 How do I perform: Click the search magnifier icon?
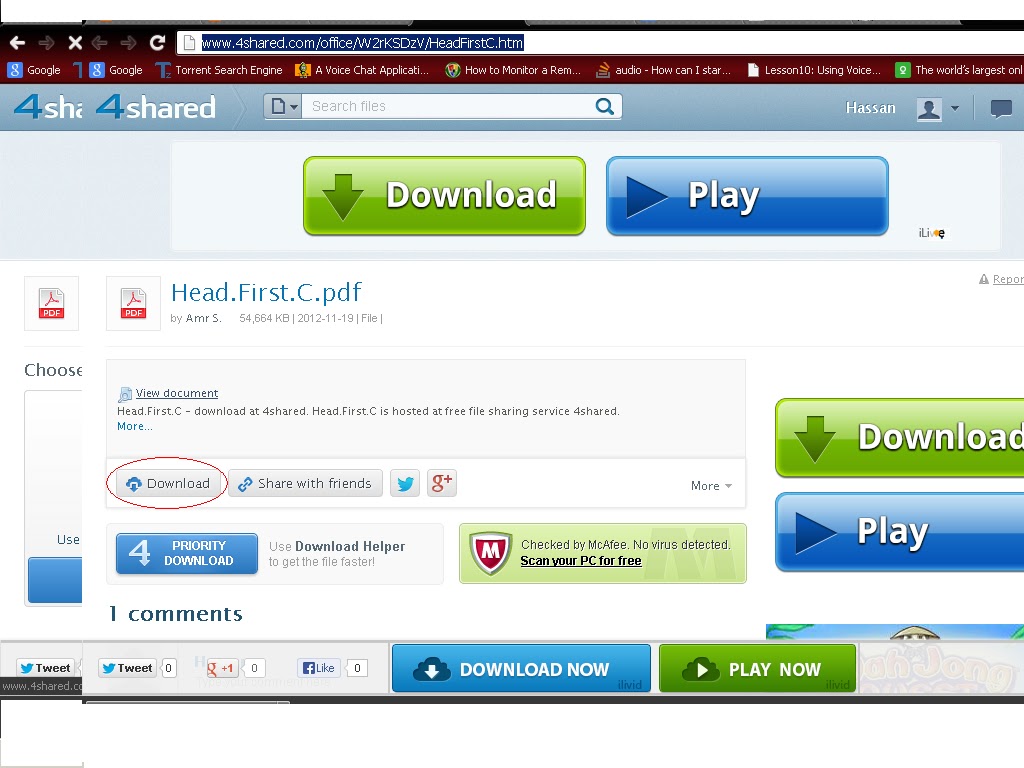pyautogui.click(x=605, y=106)
